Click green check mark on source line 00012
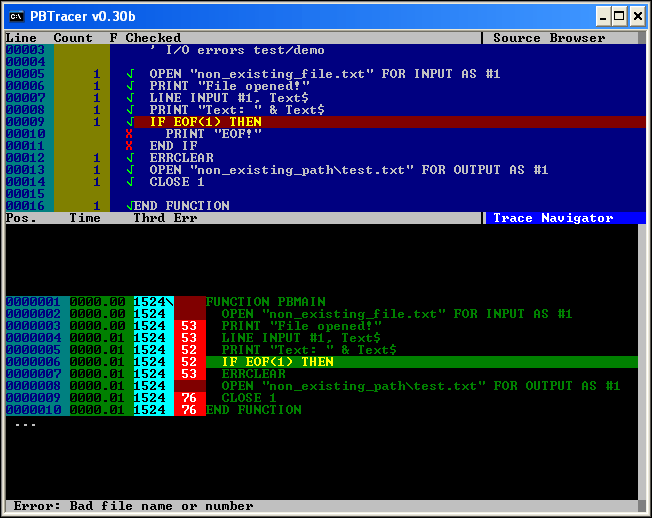This screenshot has height=518, width=652. click(130, 158)
